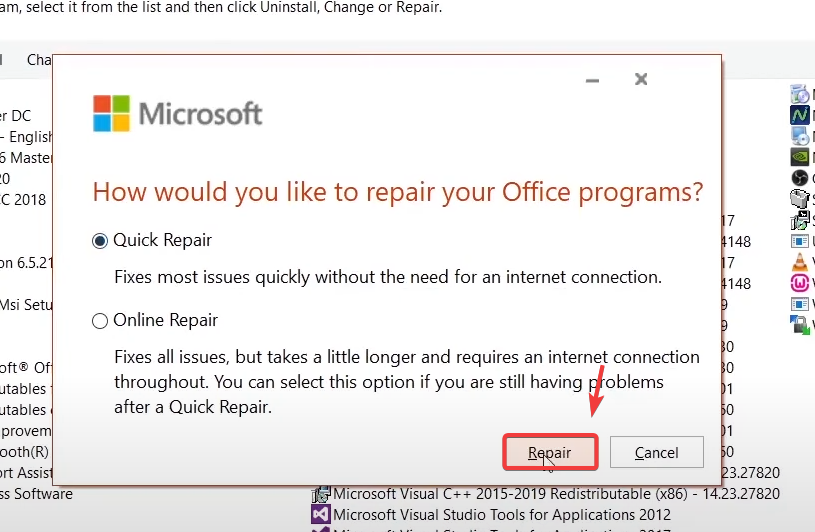Click the pink WampServer program icon

tap(800, 283)
